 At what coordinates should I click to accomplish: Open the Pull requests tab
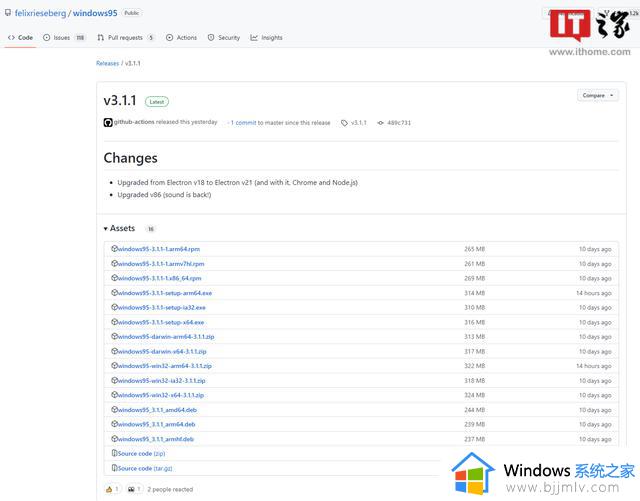point(126,38)
